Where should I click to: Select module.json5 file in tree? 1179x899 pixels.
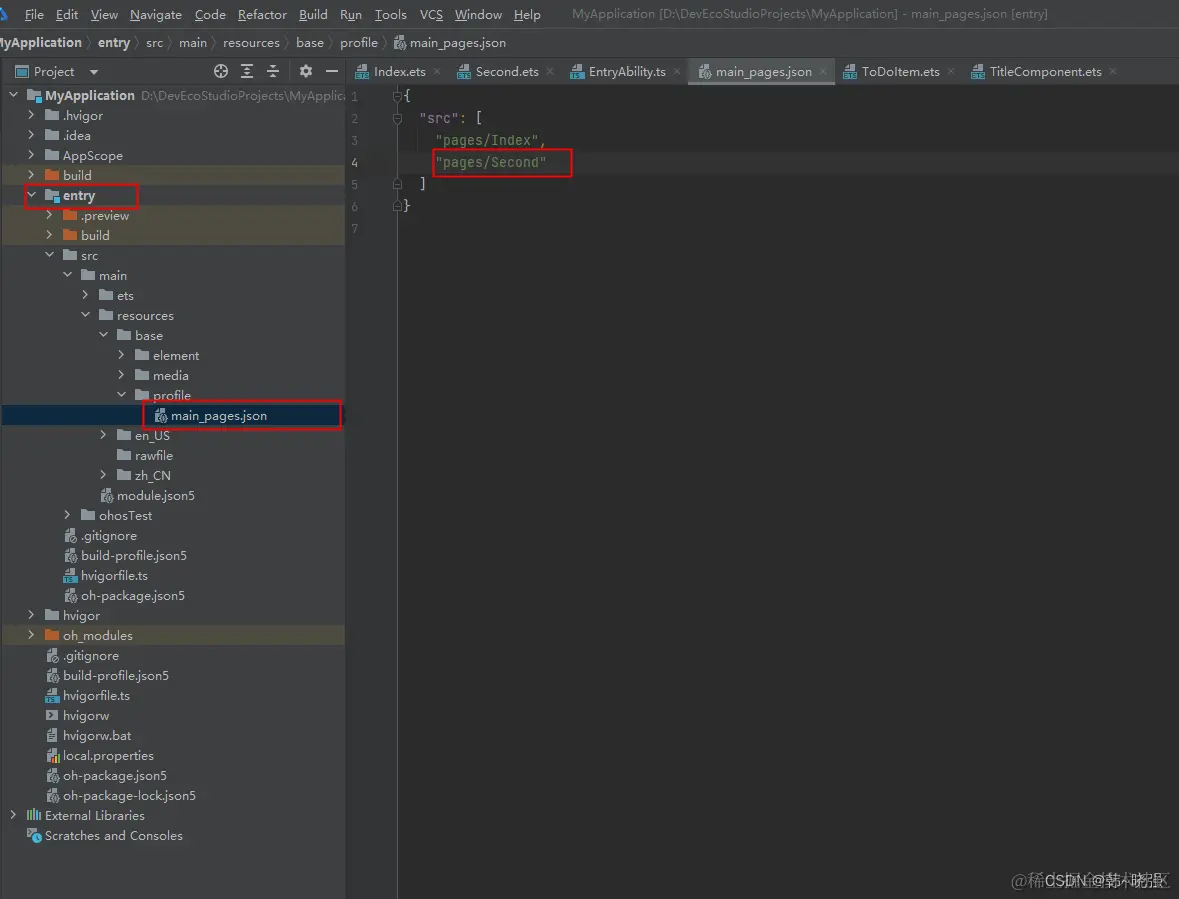pyautogui.click(x=156, y=495)
